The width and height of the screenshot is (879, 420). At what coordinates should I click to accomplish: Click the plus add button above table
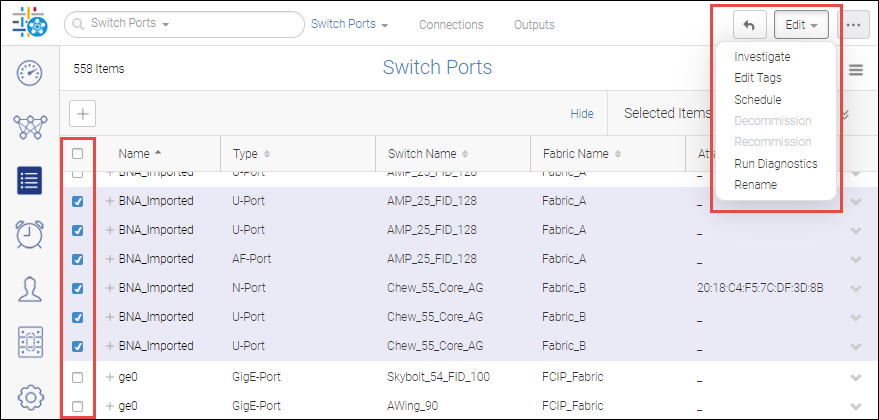coord(83,113)
